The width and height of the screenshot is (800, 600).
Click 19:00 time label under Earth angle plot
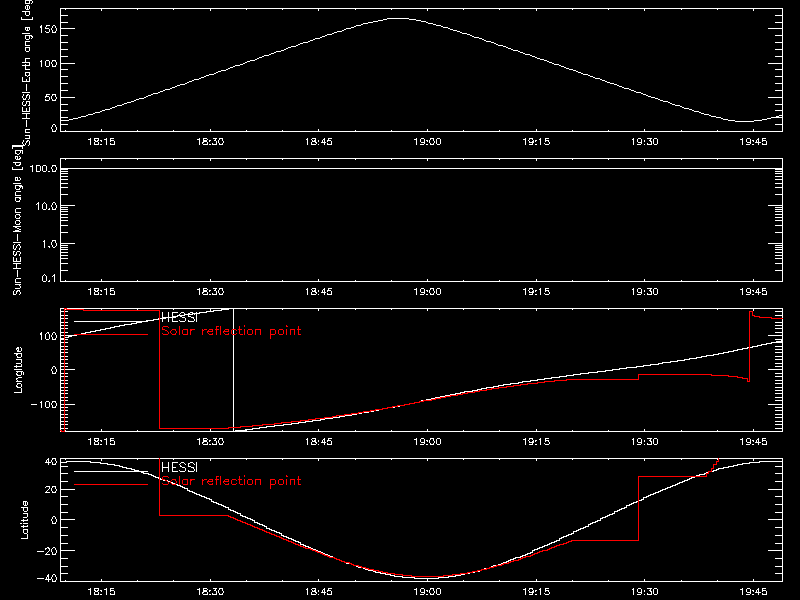(428, 142)
